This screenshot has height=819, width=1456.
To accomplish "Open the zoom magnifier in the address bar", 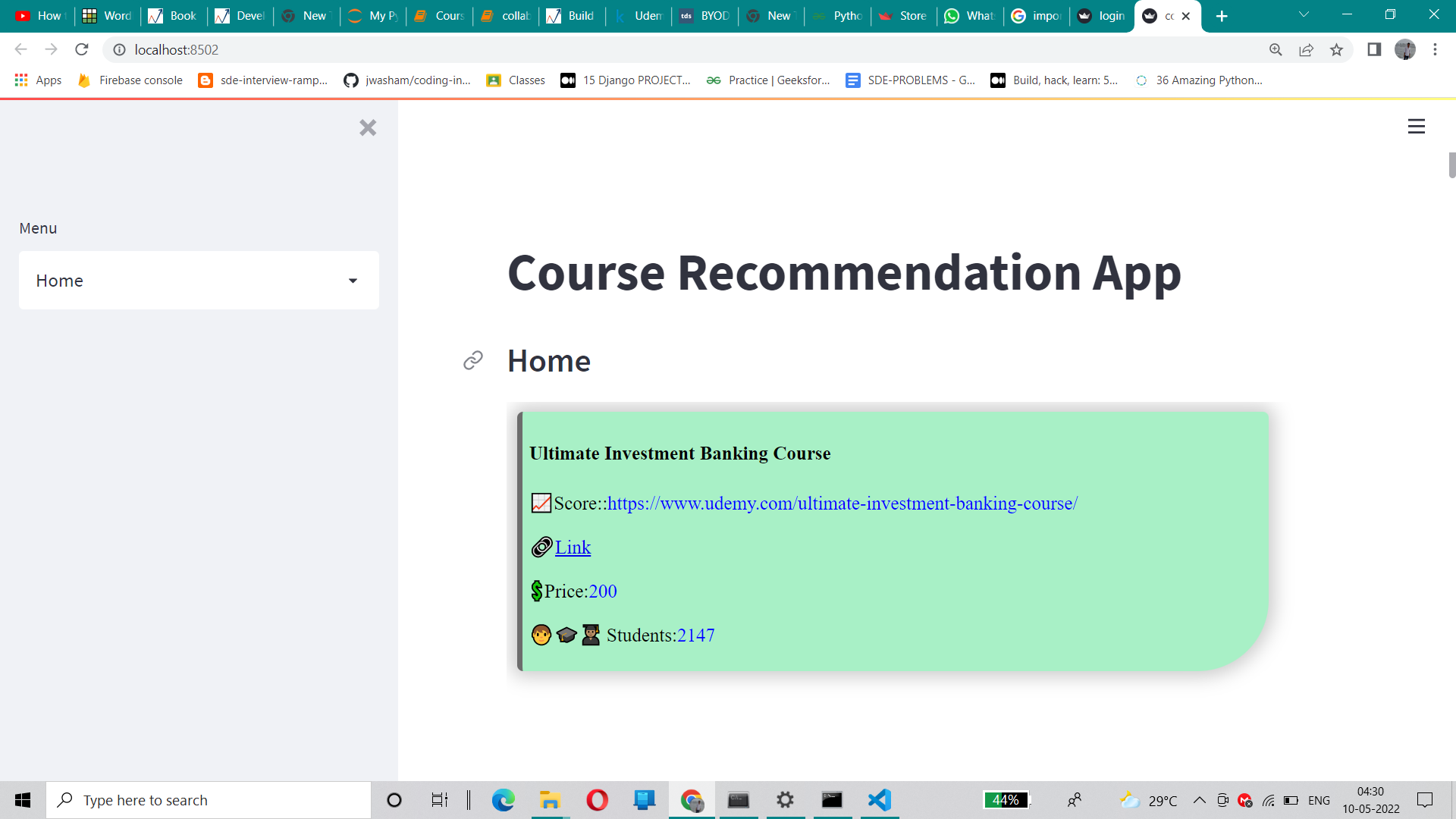I will 1276,49.
